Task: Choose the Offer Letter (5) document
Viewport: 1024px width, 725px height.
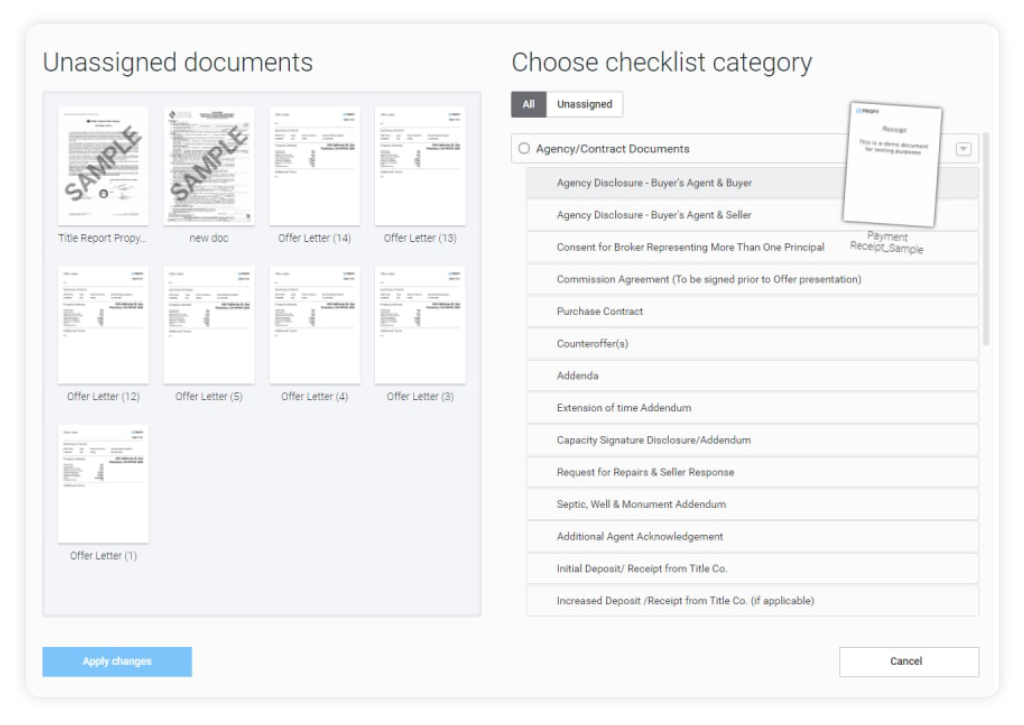Action: click(208, 325)
